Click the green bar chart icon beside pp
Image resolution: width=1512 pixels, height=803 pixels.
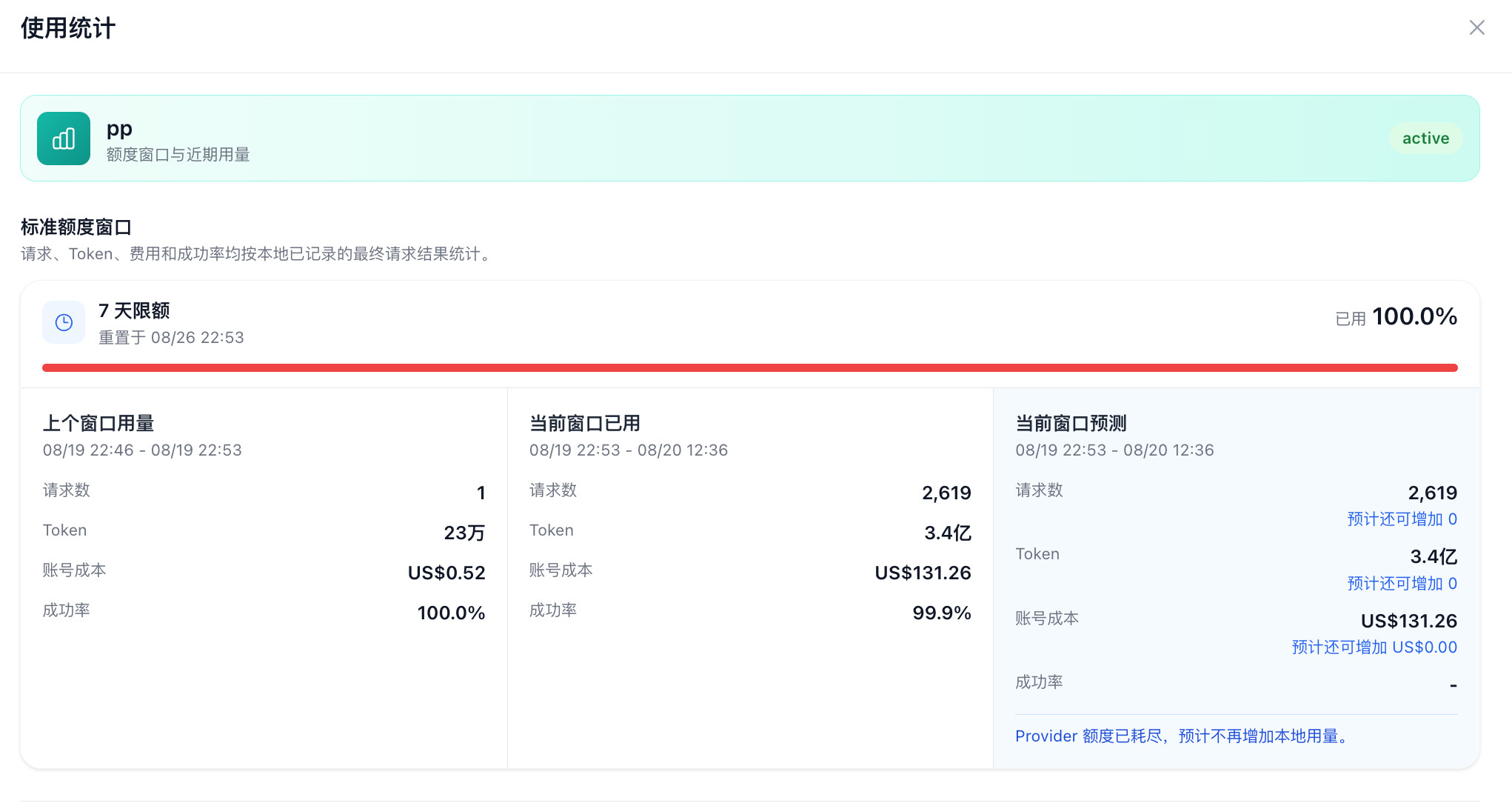64,139
